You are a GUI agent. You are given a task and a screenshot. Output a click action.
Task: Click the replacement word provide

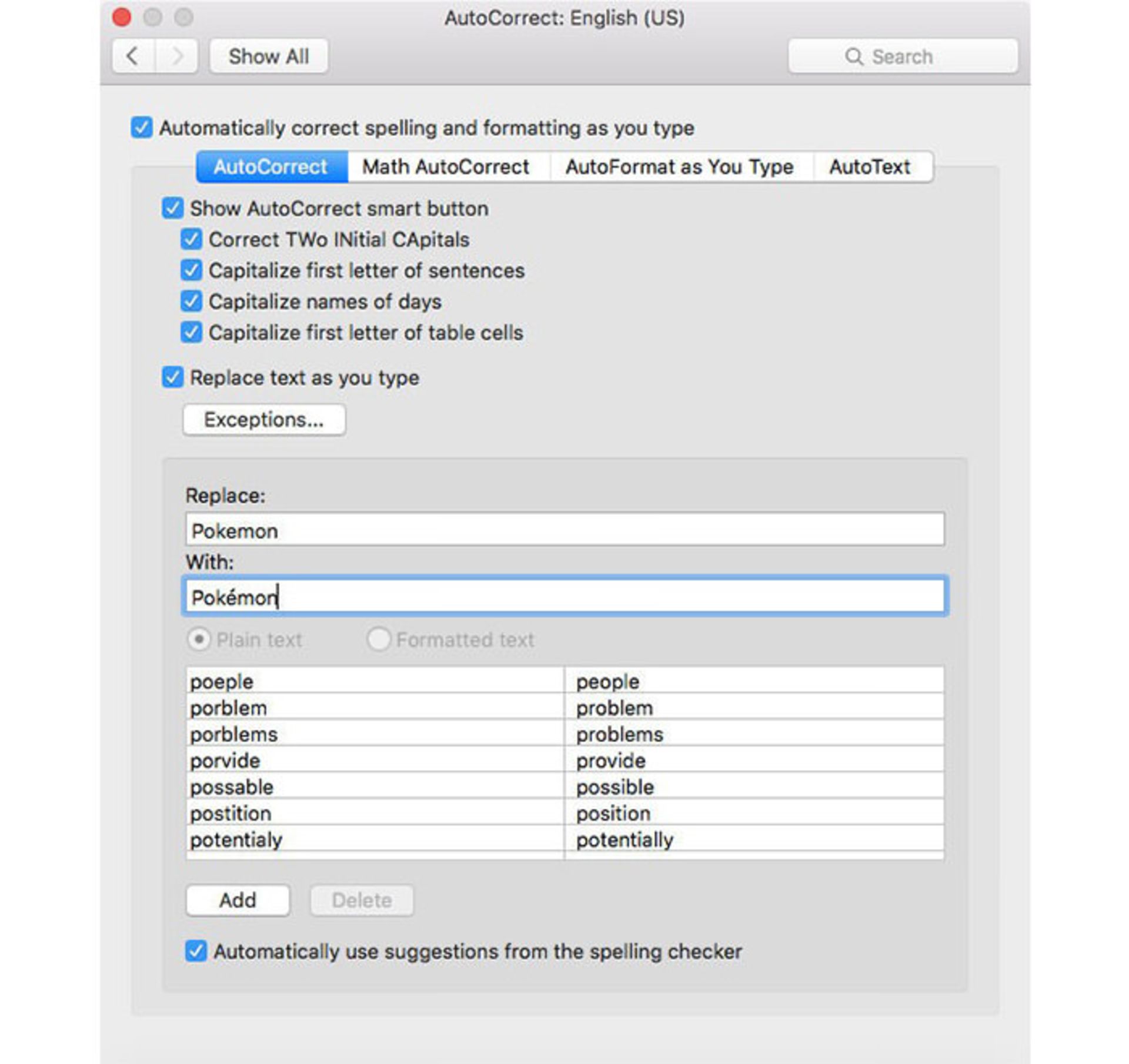pos(611,761)
